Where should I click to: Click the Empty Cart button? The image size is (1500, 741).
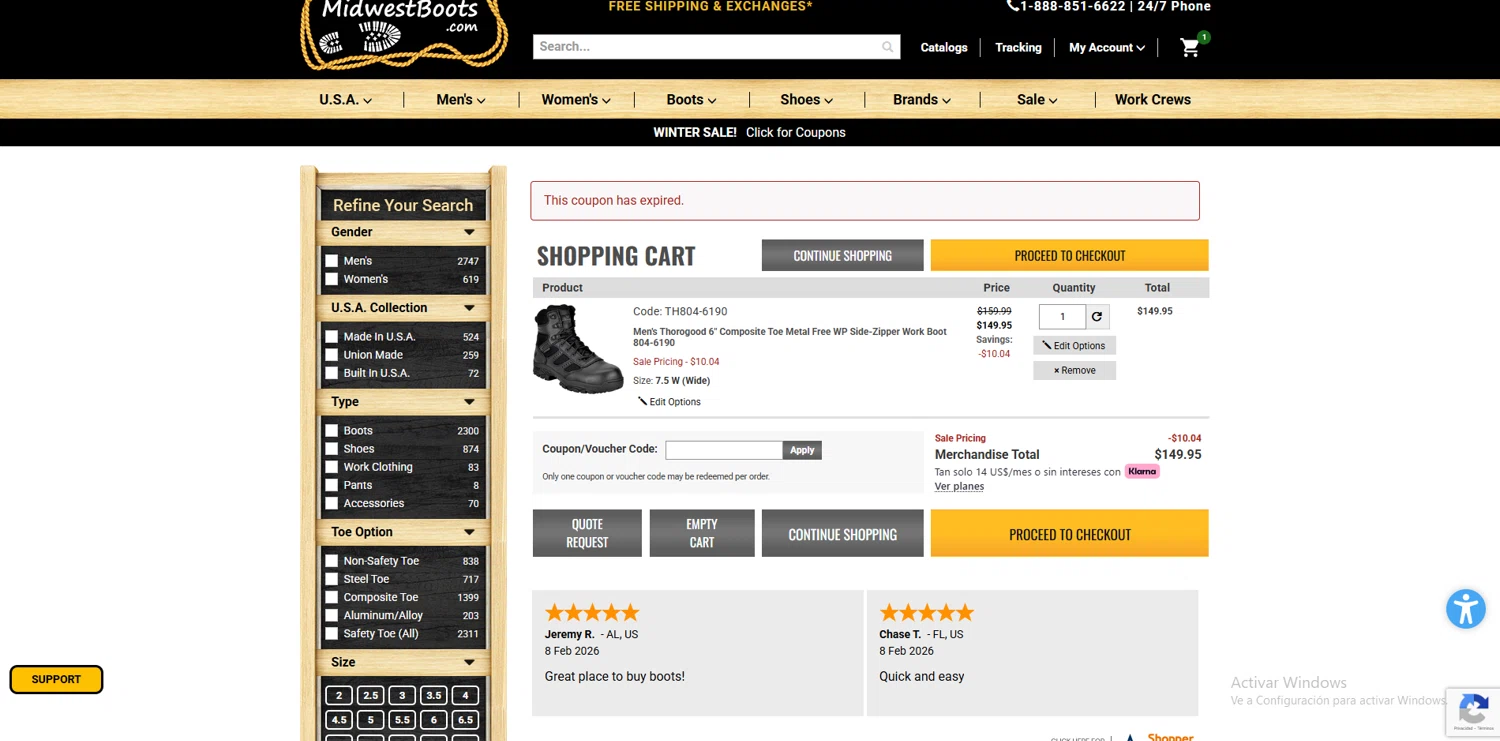point(702,533)
